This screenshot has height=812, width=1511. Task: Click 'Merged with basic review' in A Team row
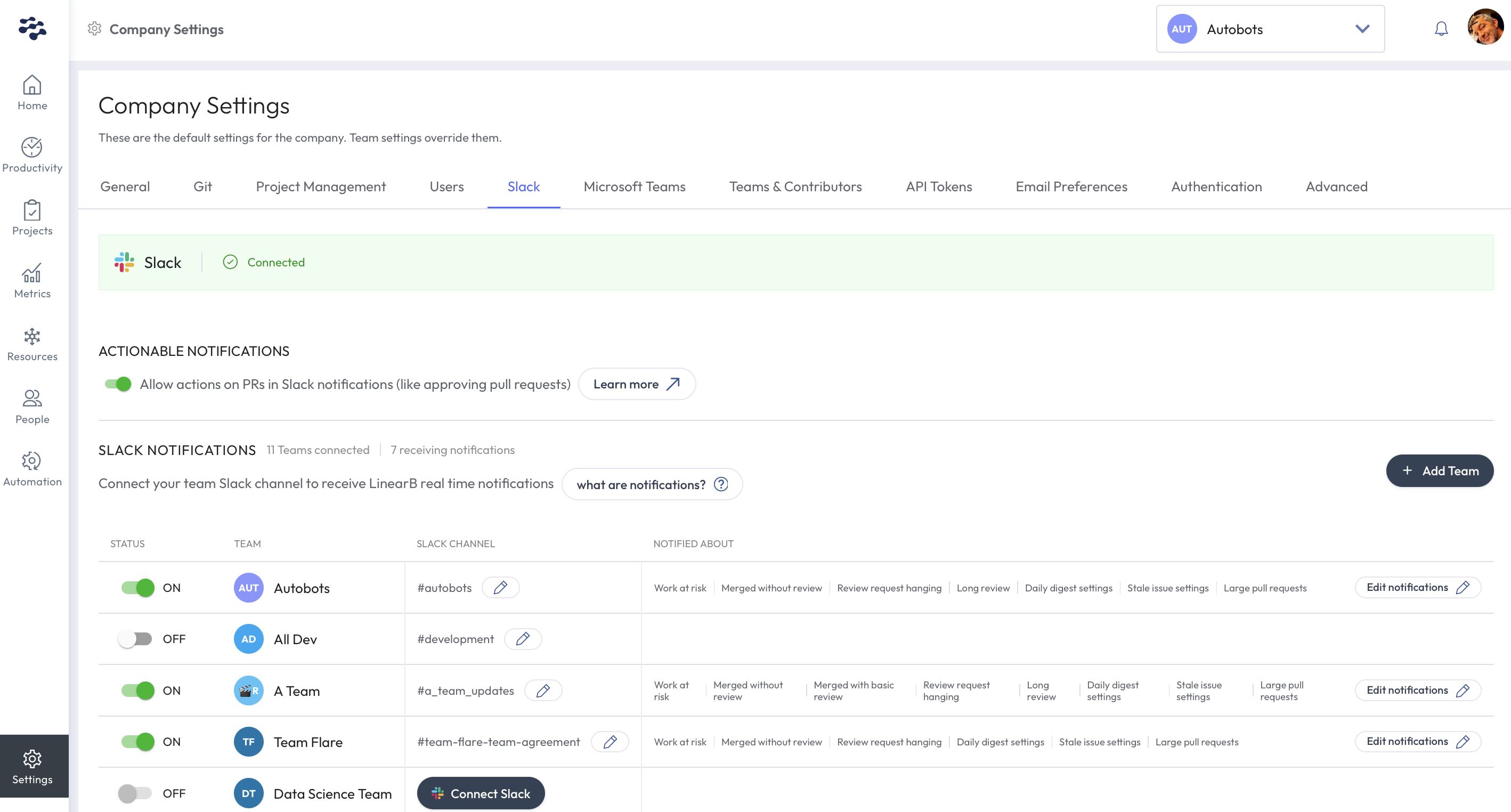pos(854,691)
